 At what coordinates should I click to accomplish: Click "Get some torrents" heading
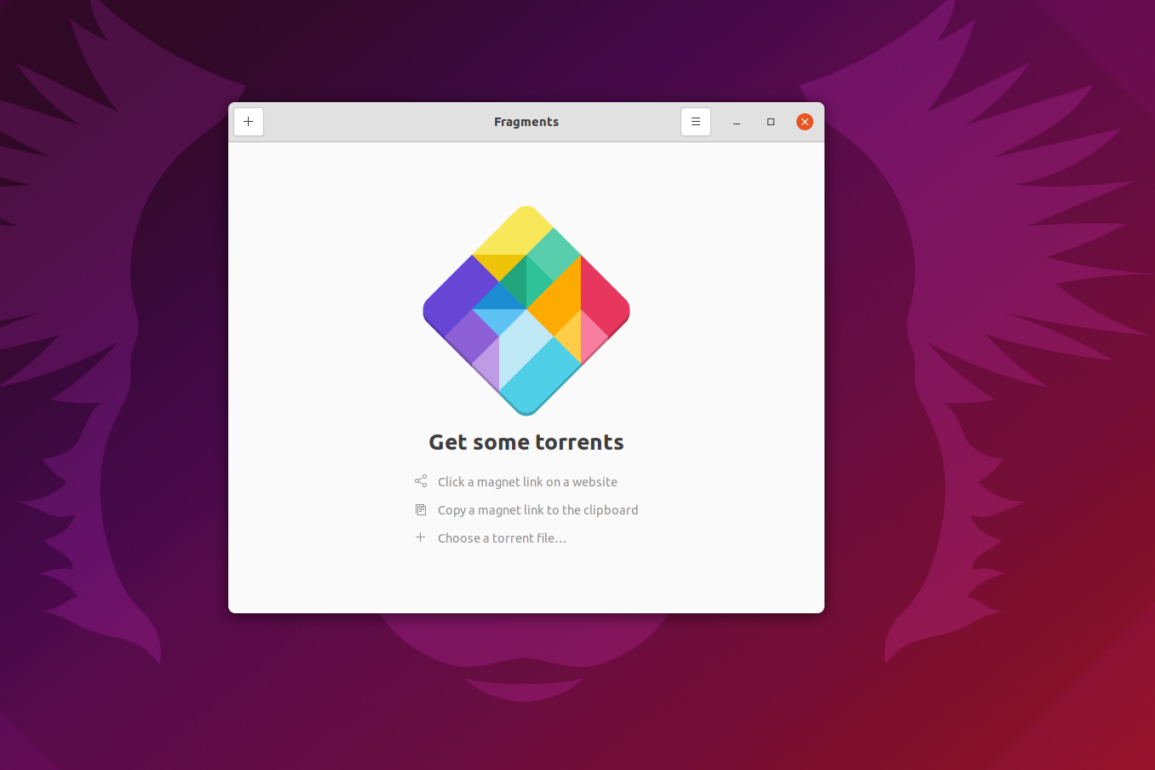click(x=526, y=442)
